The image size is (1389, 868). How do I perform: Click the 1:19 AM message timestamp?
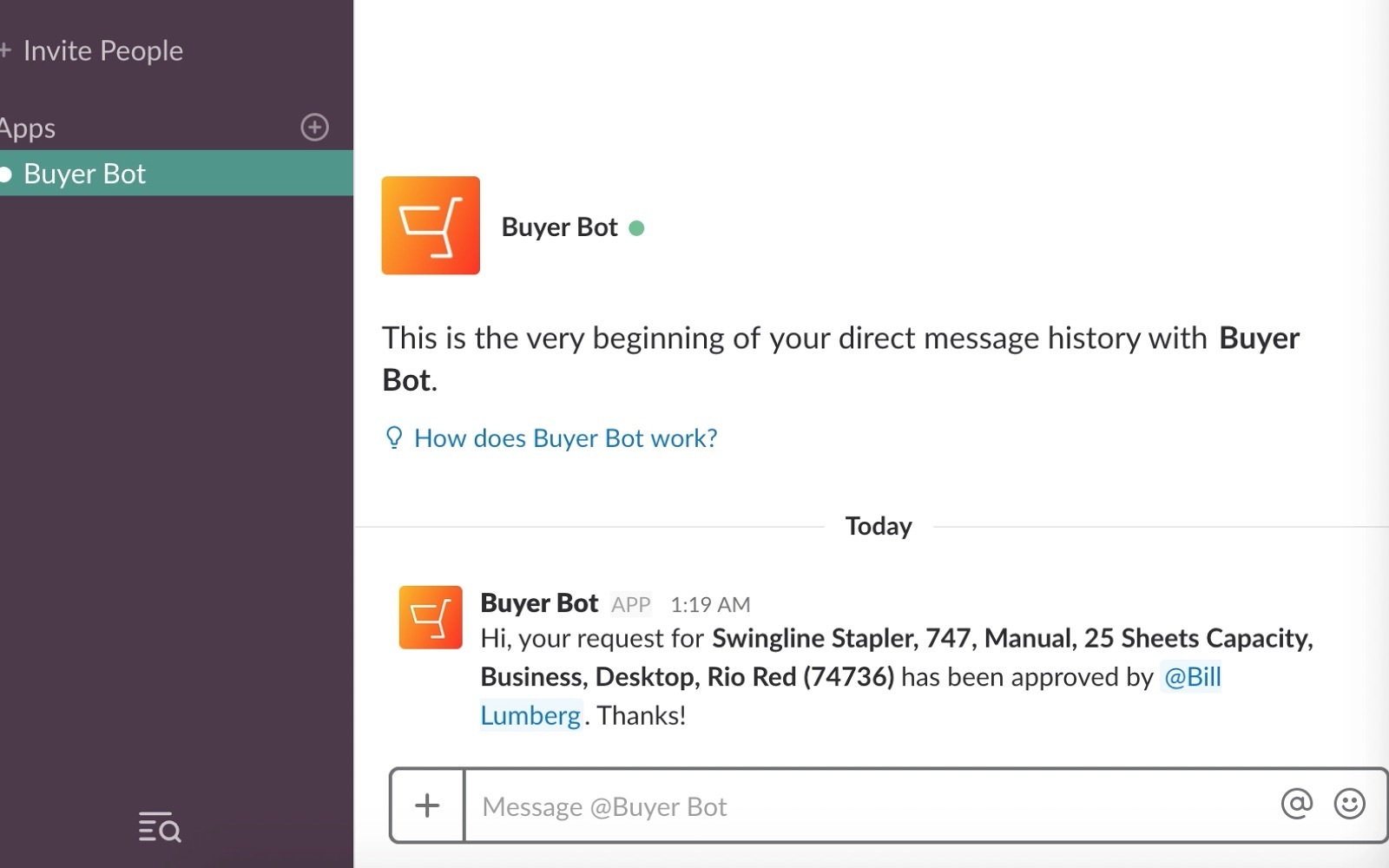[710, 605]
